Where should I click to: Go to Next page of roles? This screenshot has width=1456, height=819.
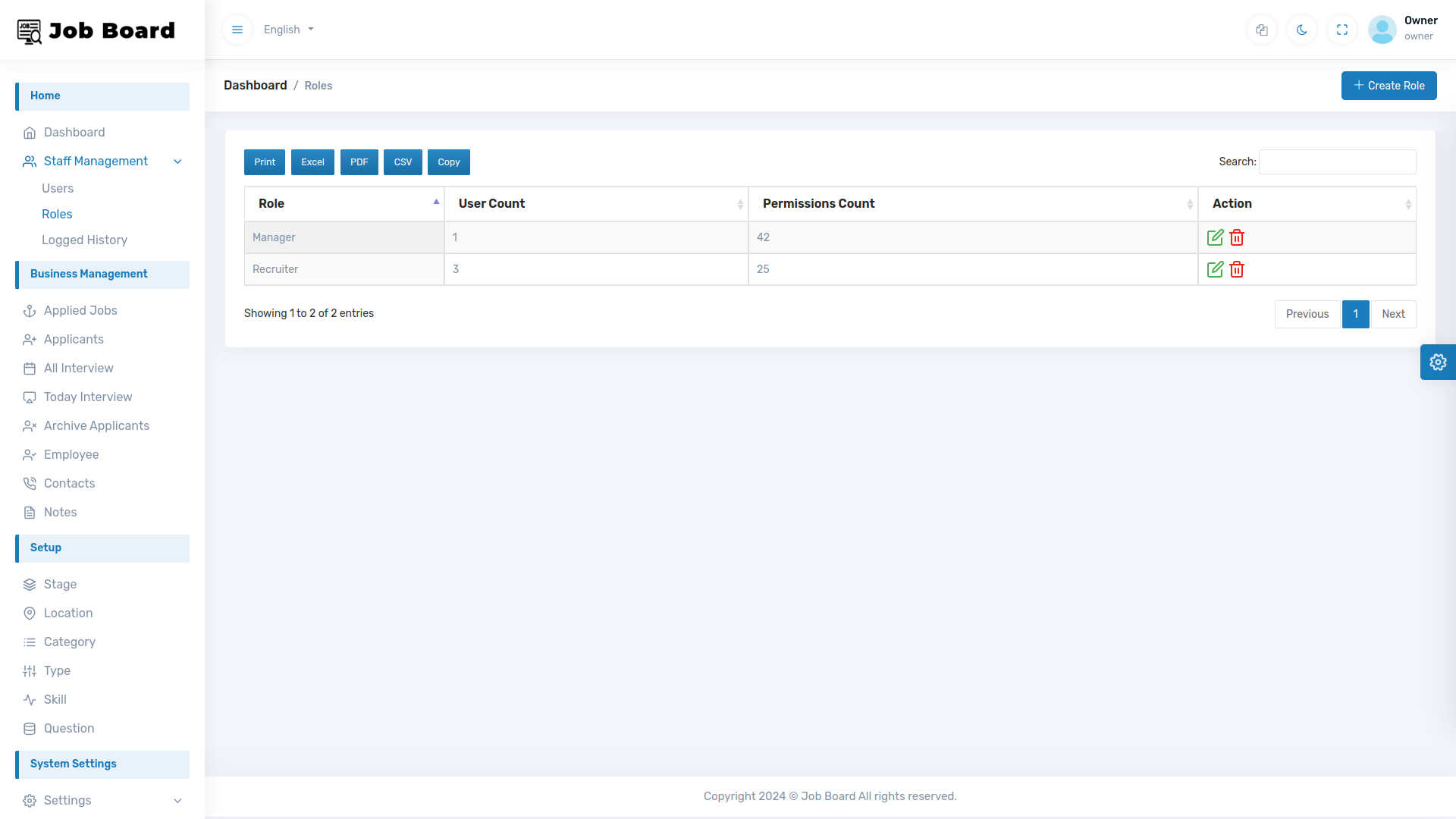(1394, 313)
